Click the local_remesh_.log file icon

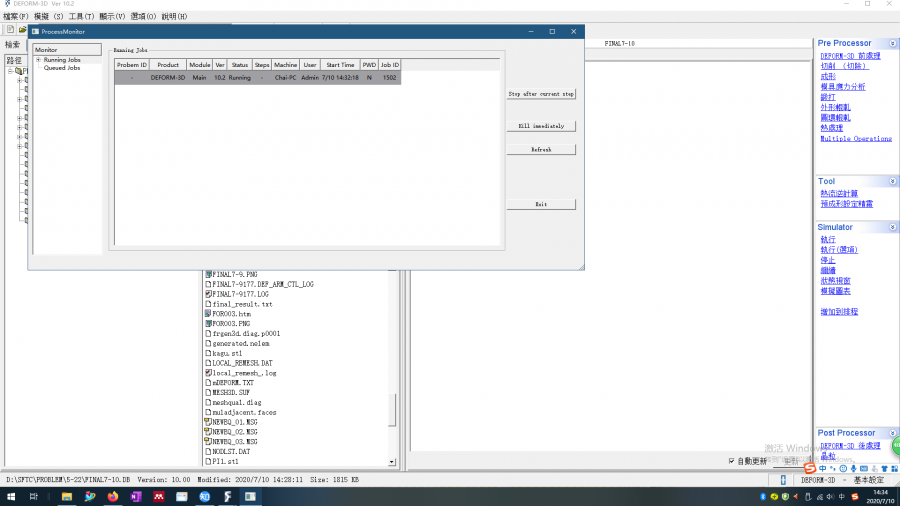pos(208,373)
